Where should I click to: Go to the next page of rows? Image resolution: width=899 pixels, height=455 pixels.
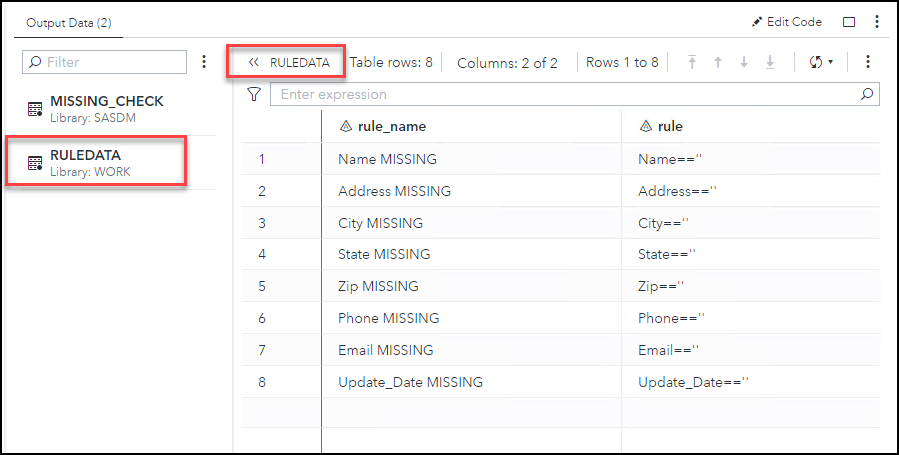pyautogui.click(x=744, y=62)
